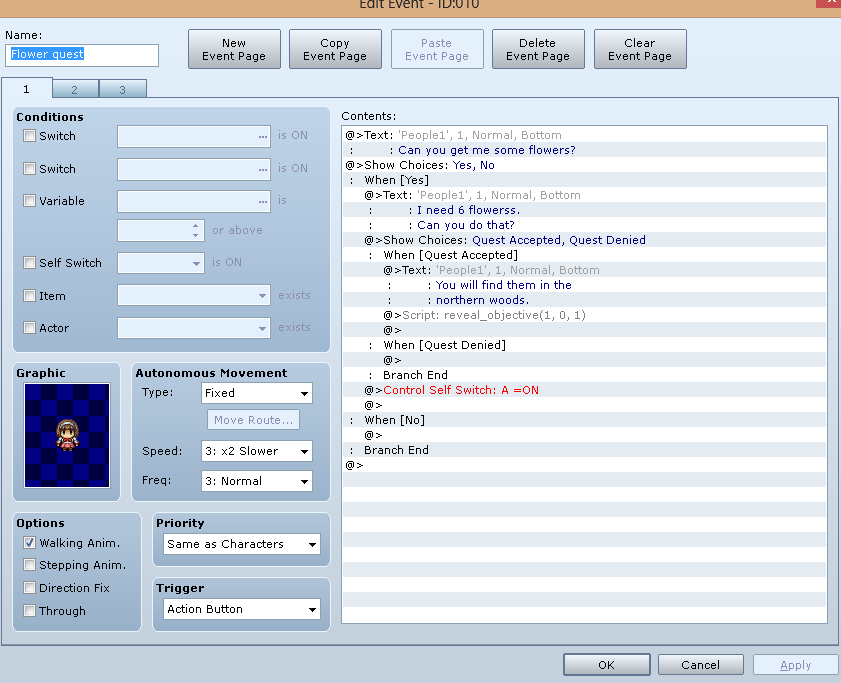841x683 pixels.
Task: Increase the variable value with up arrow
Action: pos(196,226)
